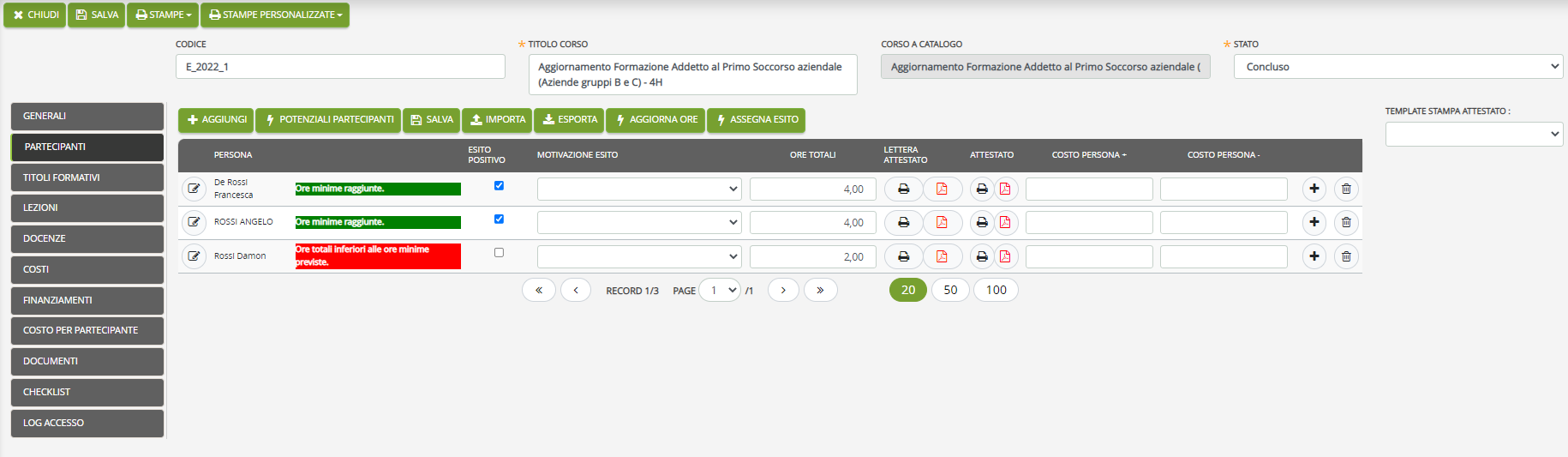Go to the last page of records
Image resolution: width=1568 pixels, height=457 pixels.
[821, 290]
